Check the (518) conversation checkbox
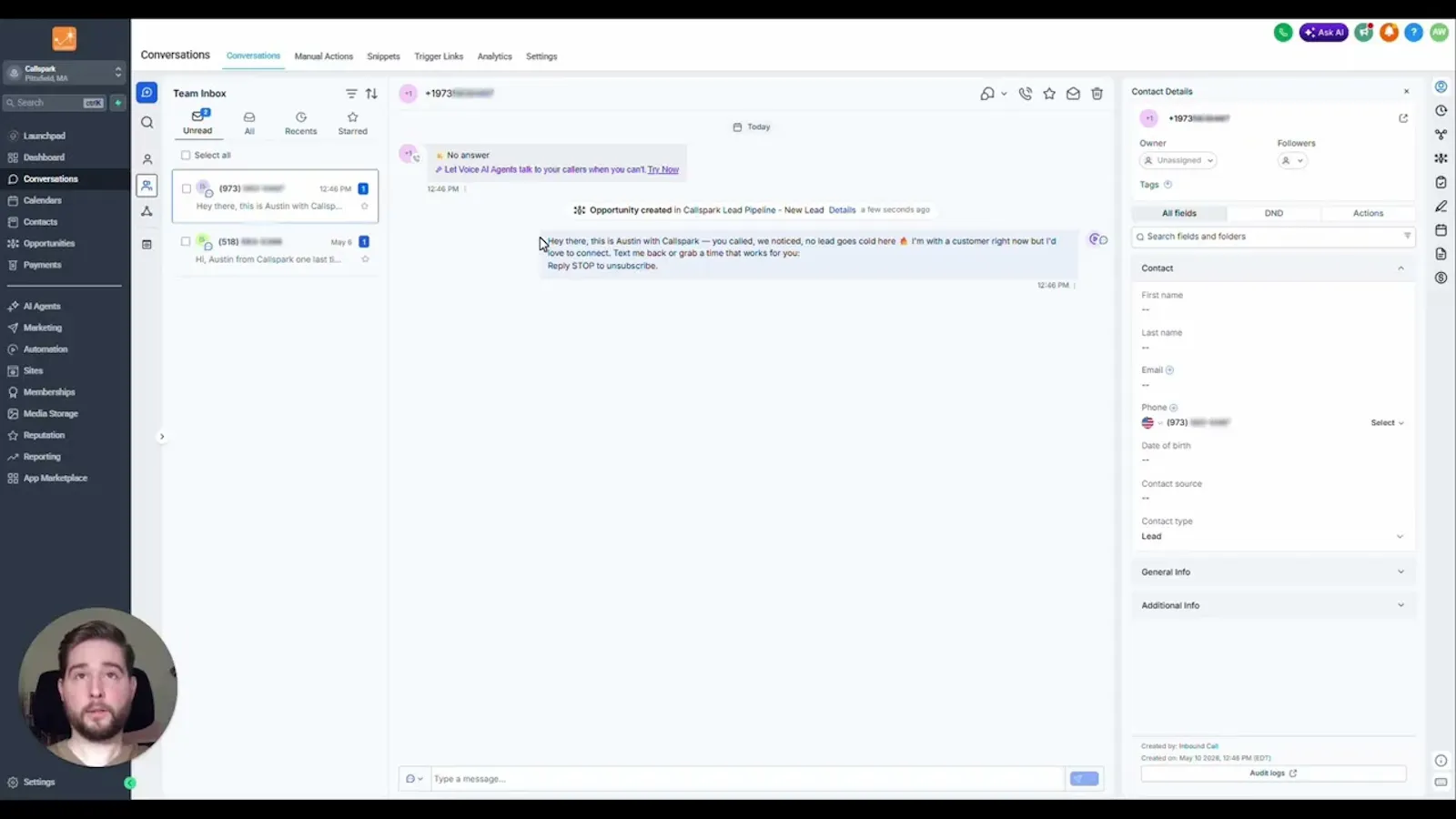This screenshot has width=1456, height=819. 186,242
